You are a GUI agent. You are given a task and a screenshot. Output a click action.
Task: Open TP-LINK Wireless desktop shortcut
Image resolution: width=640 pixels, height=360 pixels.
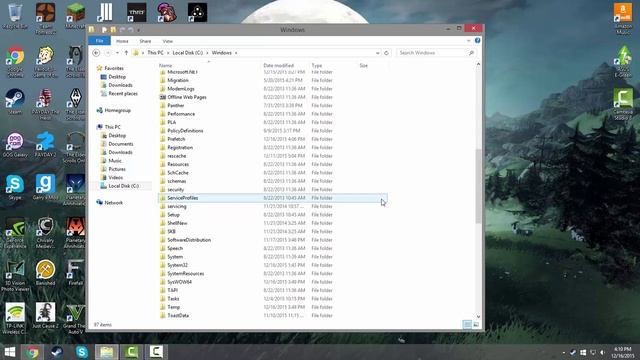pyautogui.click(x=15, y=318)
